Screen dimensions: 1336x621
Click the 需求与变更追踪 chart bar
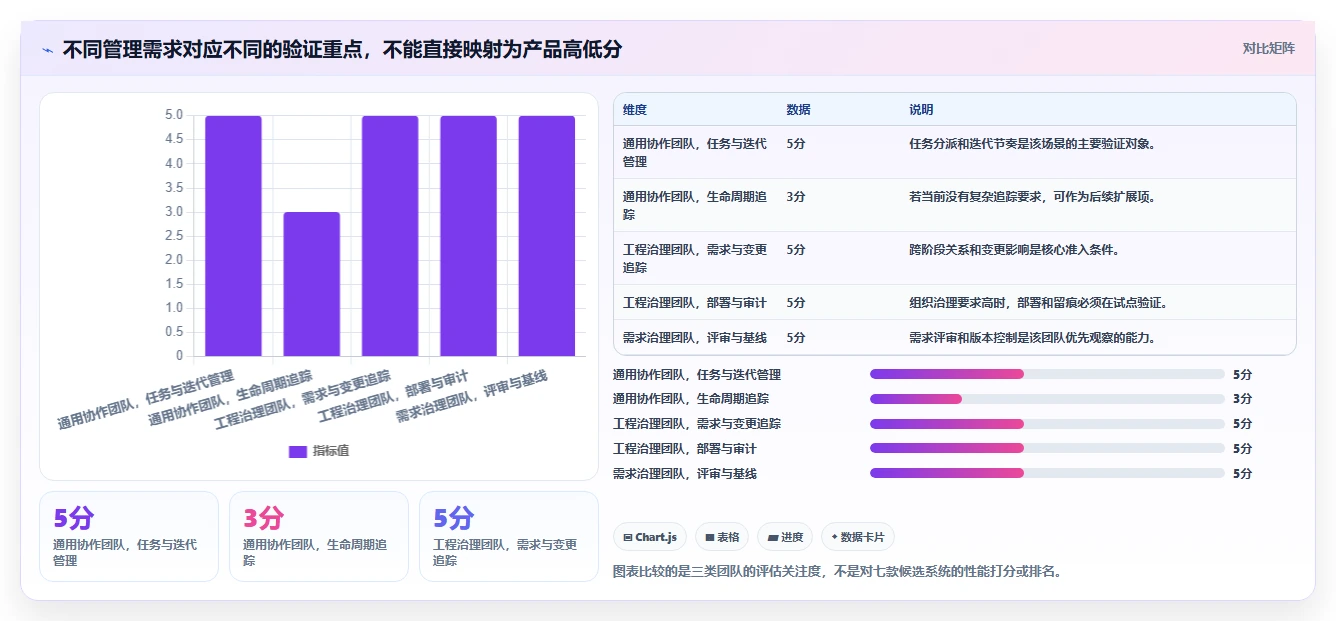[x=390, y=236]
